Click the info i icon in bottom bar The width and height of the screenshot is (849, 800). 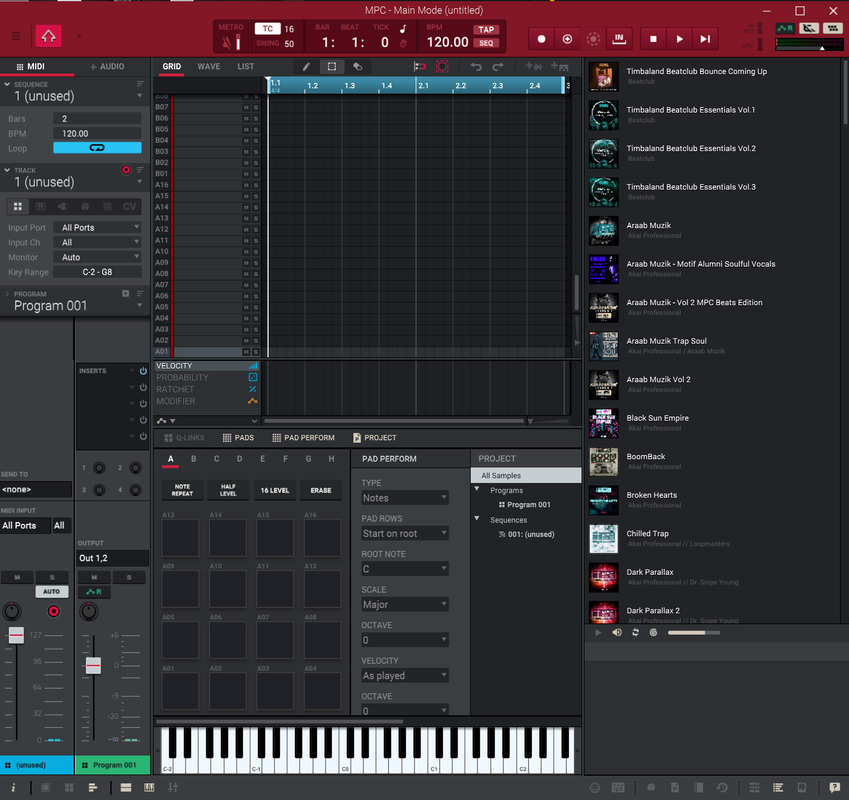pos(13,788)
